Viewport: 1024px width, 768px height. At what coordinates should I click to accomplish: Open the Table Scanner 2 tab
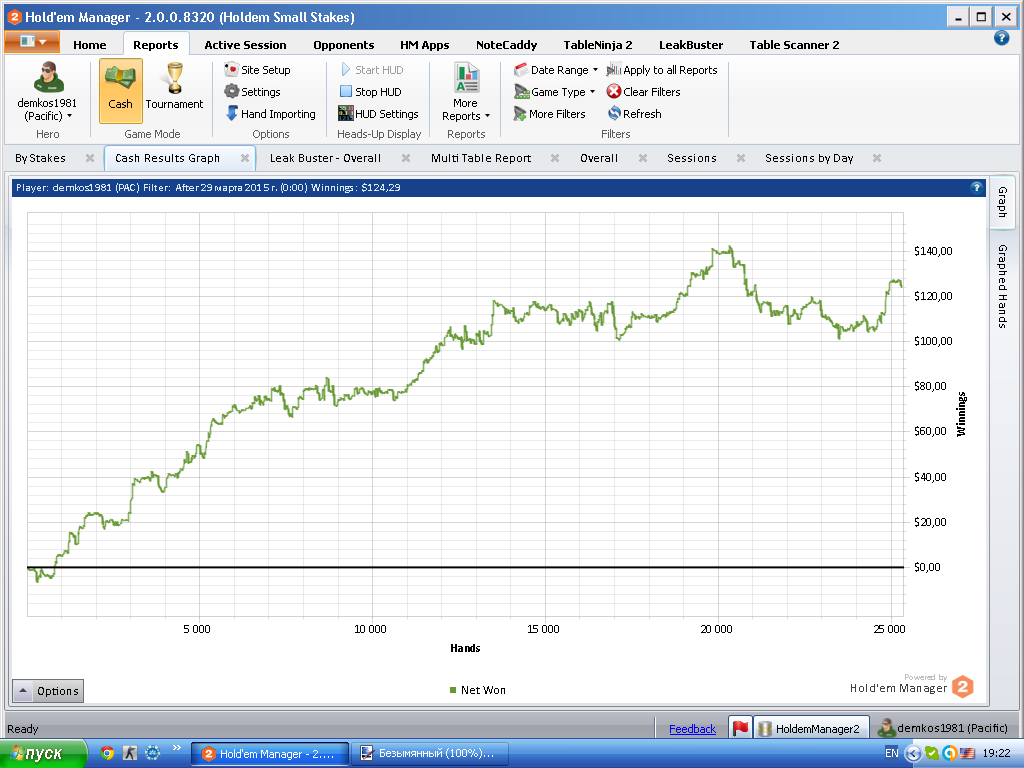coord(794,45)
